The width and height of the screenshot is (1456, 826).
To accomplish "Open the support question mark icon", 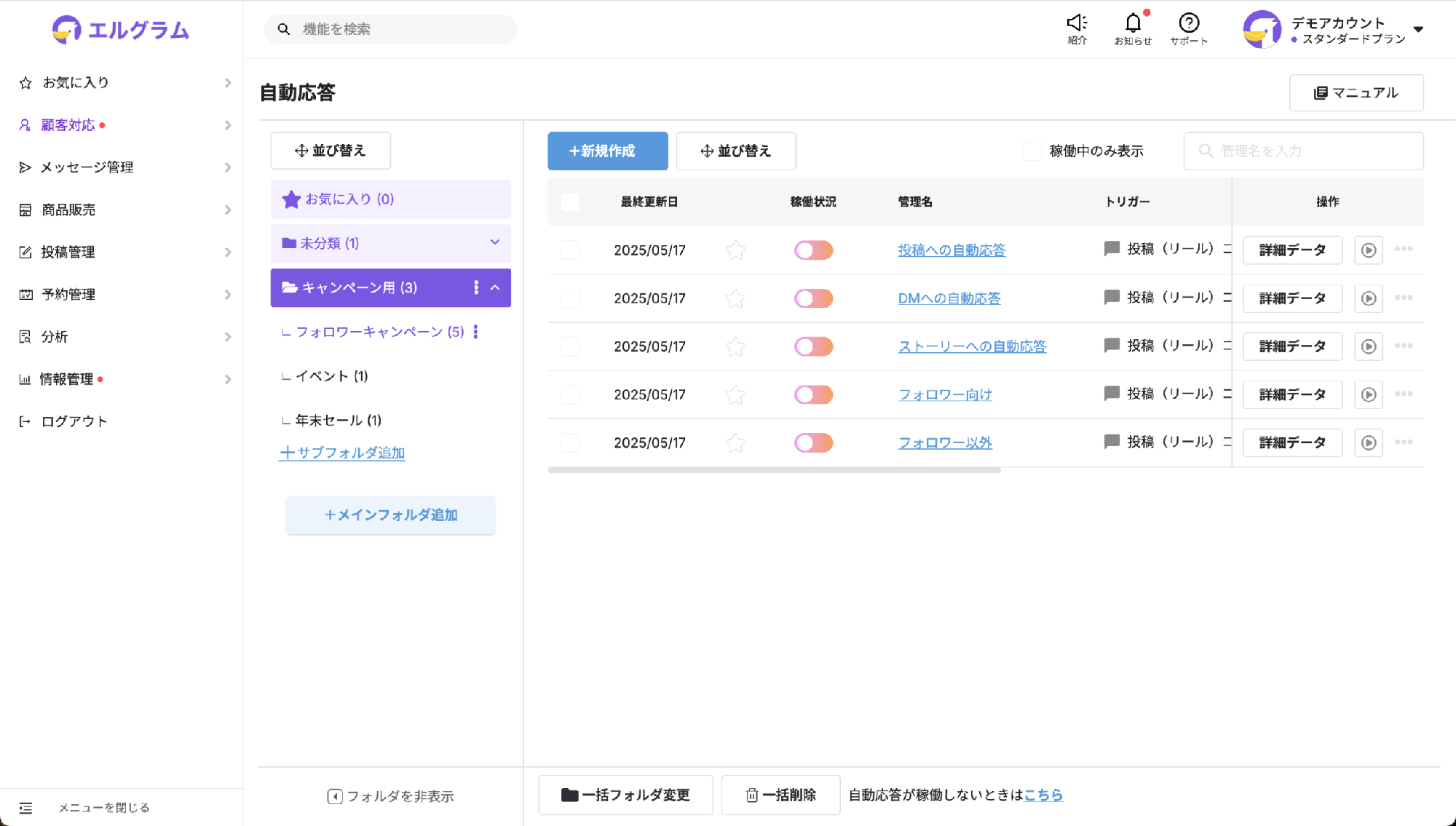I will click(1189, 24).
